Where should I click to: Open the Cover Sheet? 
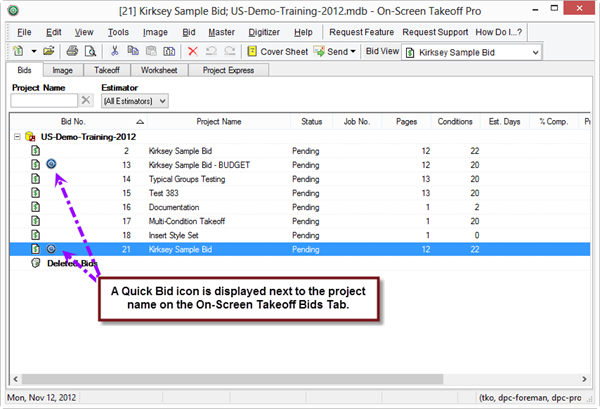click(278, 52)
